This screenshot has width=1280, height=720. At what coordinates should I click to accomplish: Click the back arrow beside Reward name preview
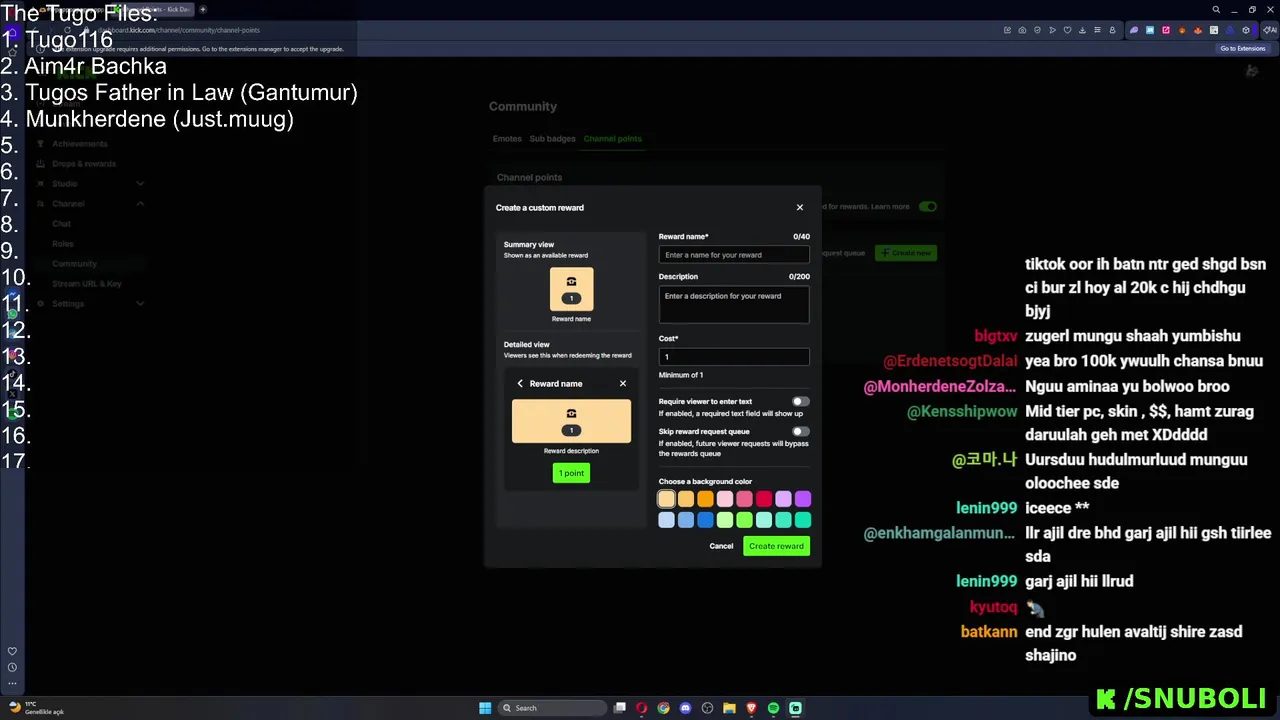click(x=520, y=383)
